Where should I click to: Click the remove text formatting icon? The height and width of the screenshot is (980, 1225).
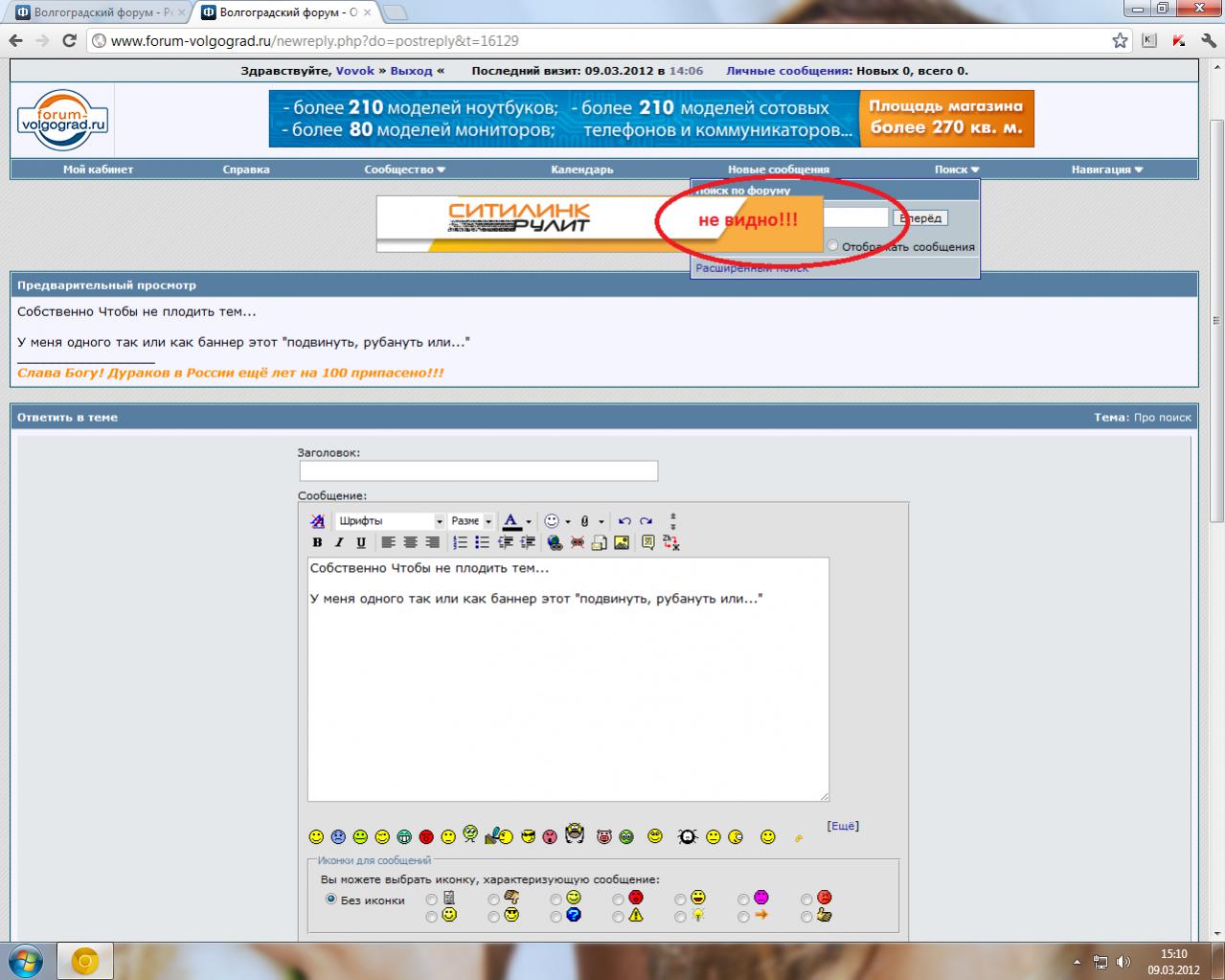pos(317,521)
